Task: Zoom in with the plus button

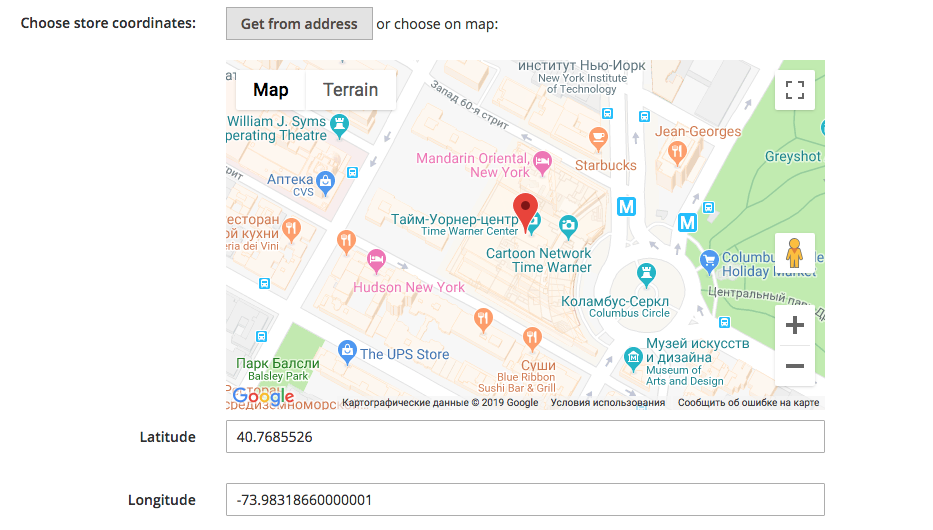Action: pos(795,325)
